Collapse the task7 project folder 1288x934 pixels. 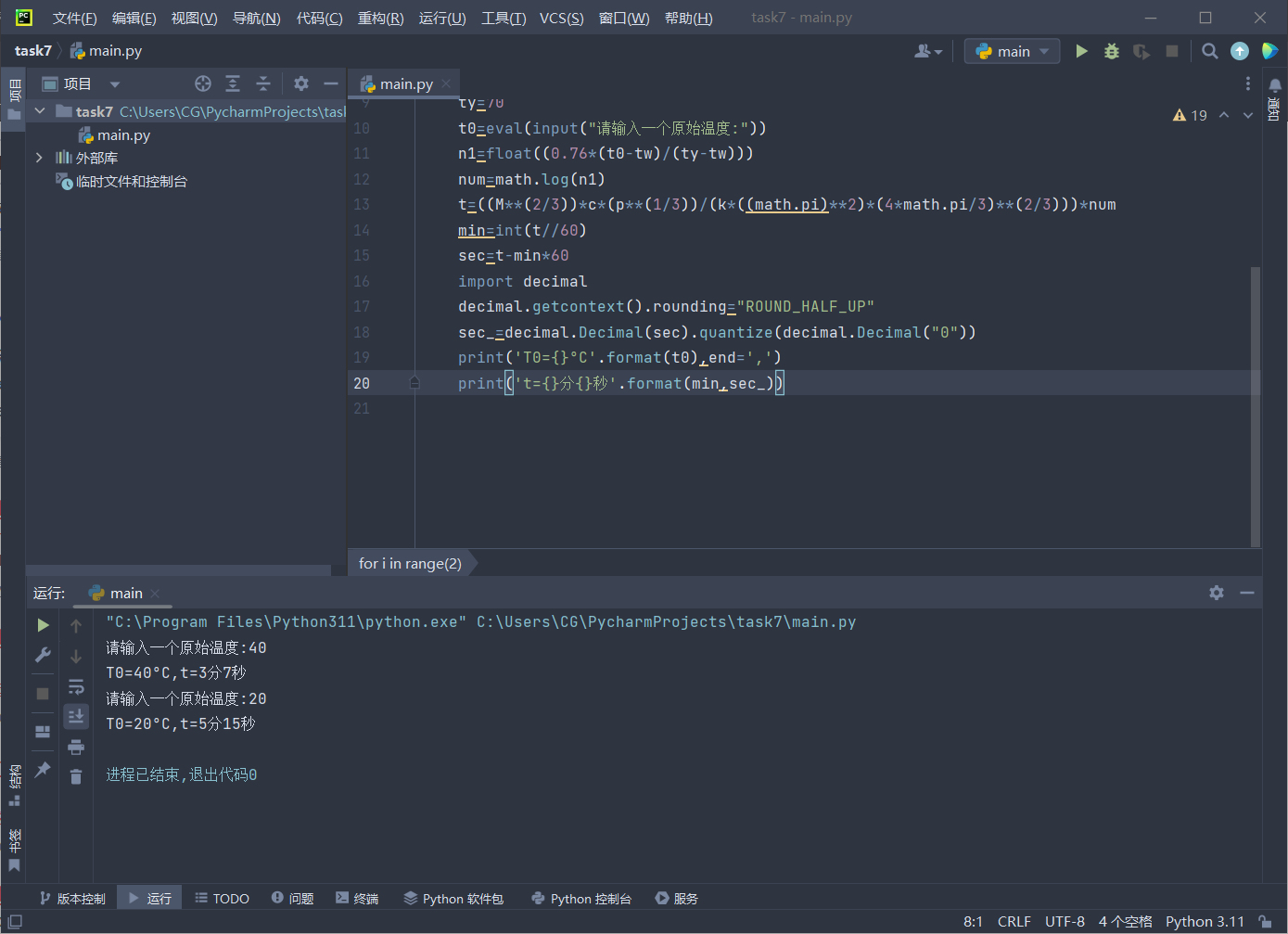pyautogui.click(x=40, y=111)
